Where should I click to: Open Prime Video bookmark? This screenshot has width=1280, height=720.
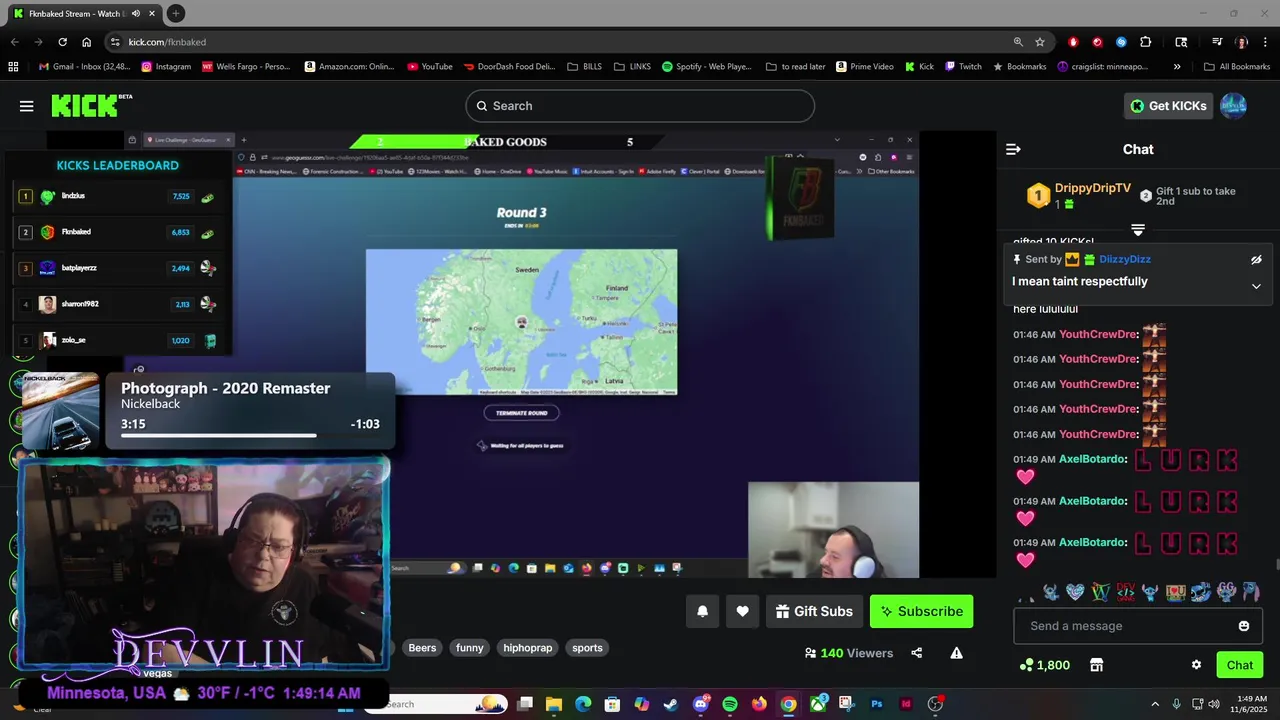(x=864, y=67)
